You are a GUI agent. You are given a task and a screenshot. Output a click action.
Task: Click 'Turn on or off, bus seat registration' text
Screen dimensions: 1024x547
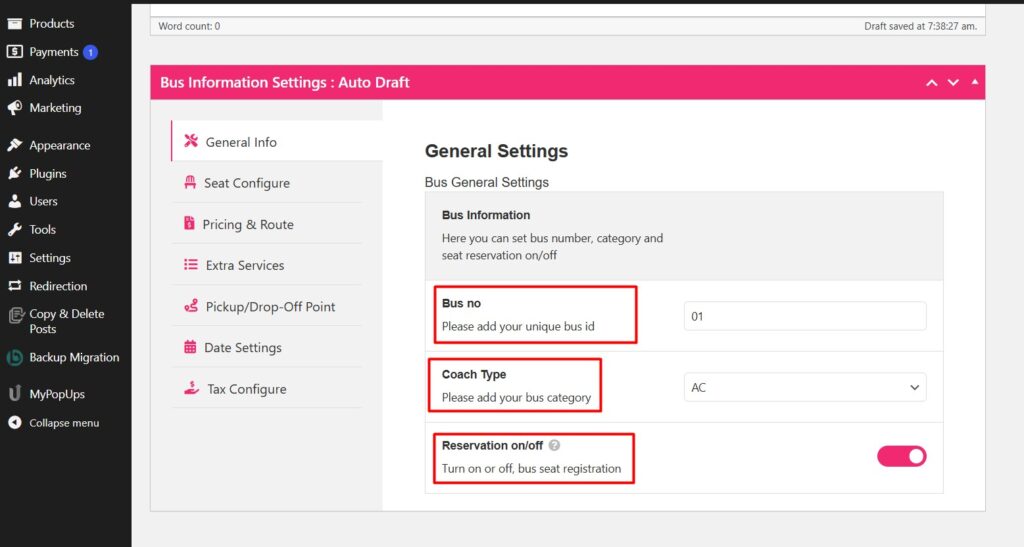(531, 469)
